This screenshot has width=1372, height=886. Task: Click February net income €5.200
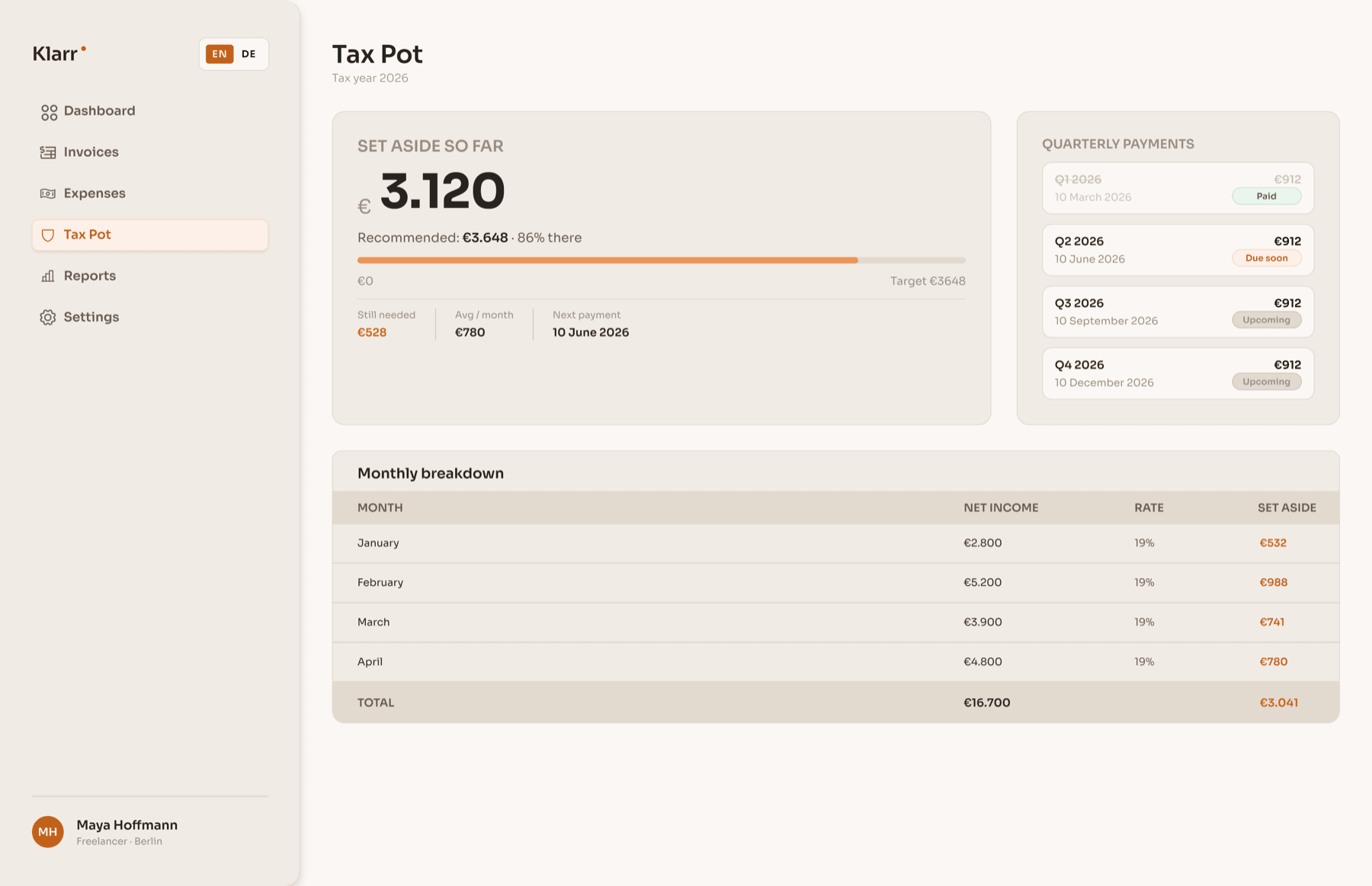click(983, 582)
